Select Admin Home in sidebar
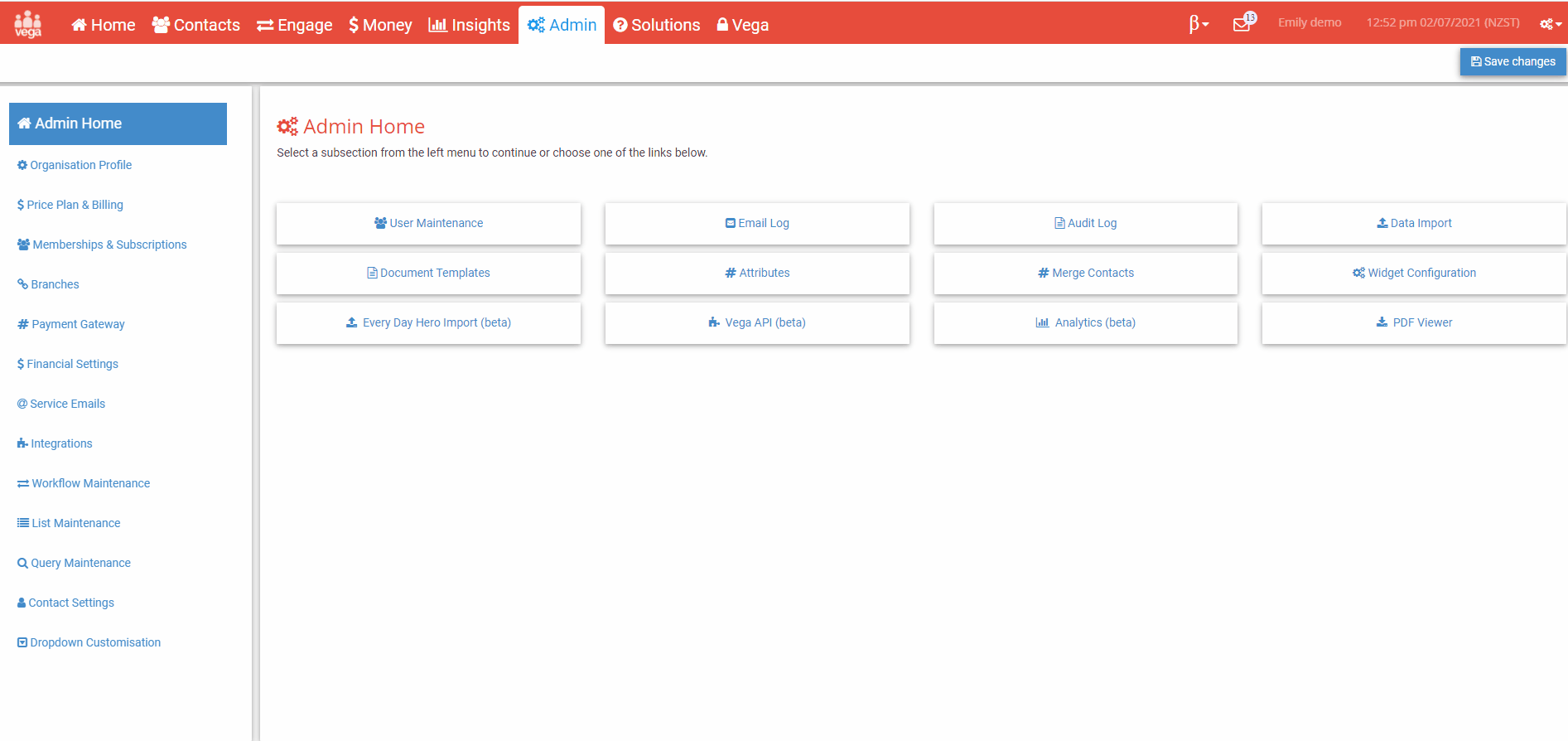Image resolution: width=1568 pixels, height=741 pixels. pos(118,123)
